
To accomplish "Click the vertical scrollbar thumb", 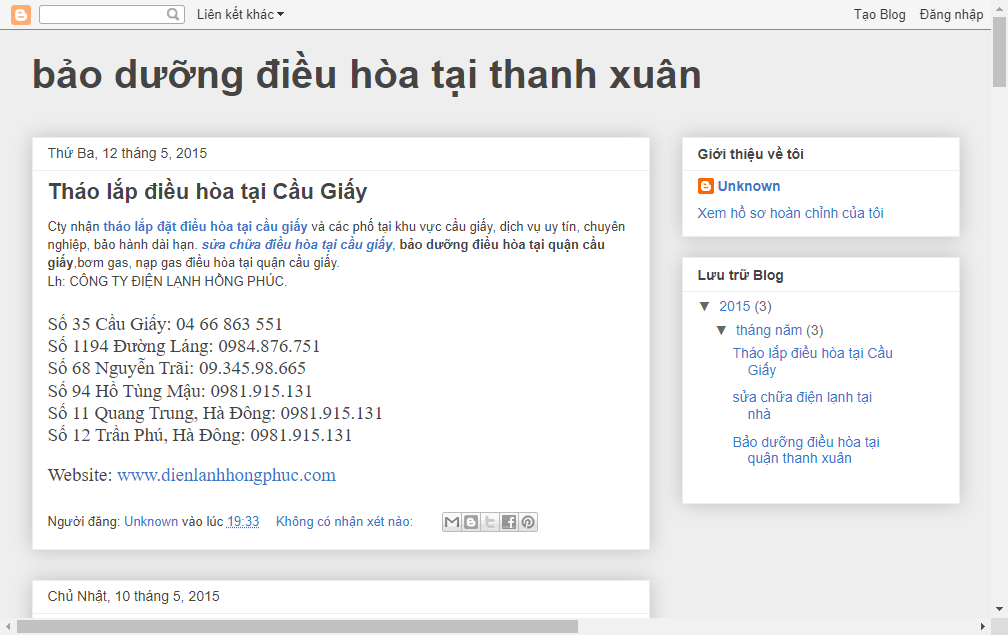I will 999,53.
